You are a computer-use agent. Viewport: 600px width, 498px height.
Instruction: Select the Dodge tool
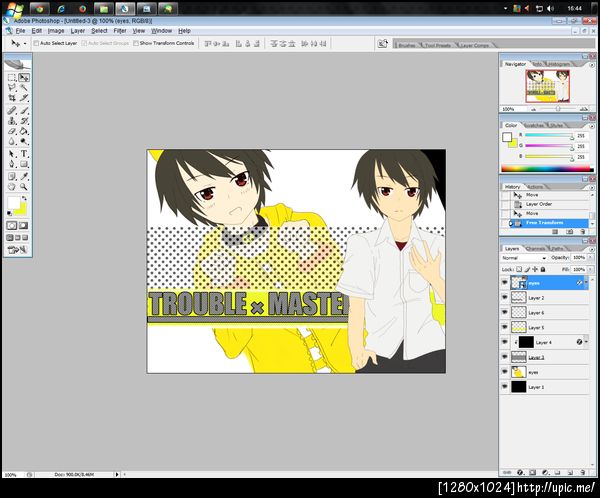click(24, 142)
